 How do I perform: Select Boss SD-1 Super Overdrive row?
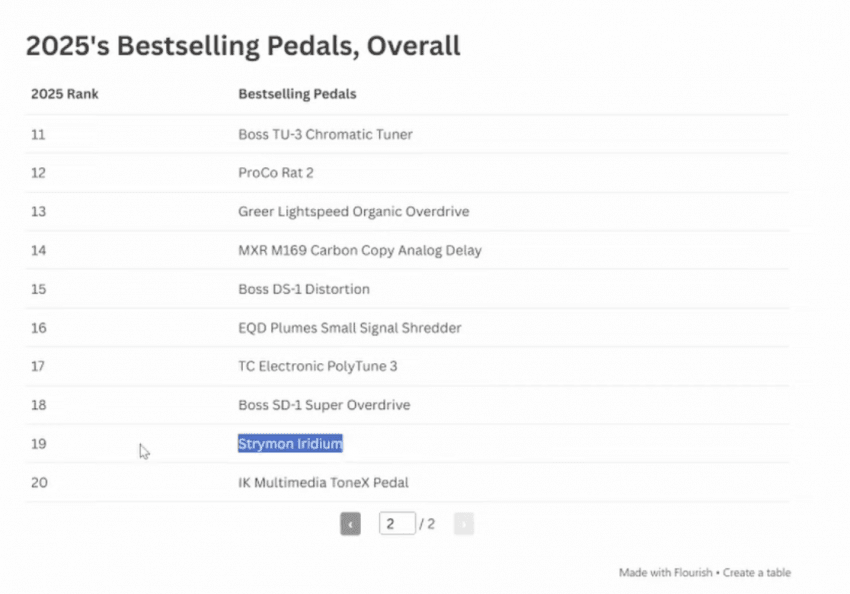pos(324,405)
